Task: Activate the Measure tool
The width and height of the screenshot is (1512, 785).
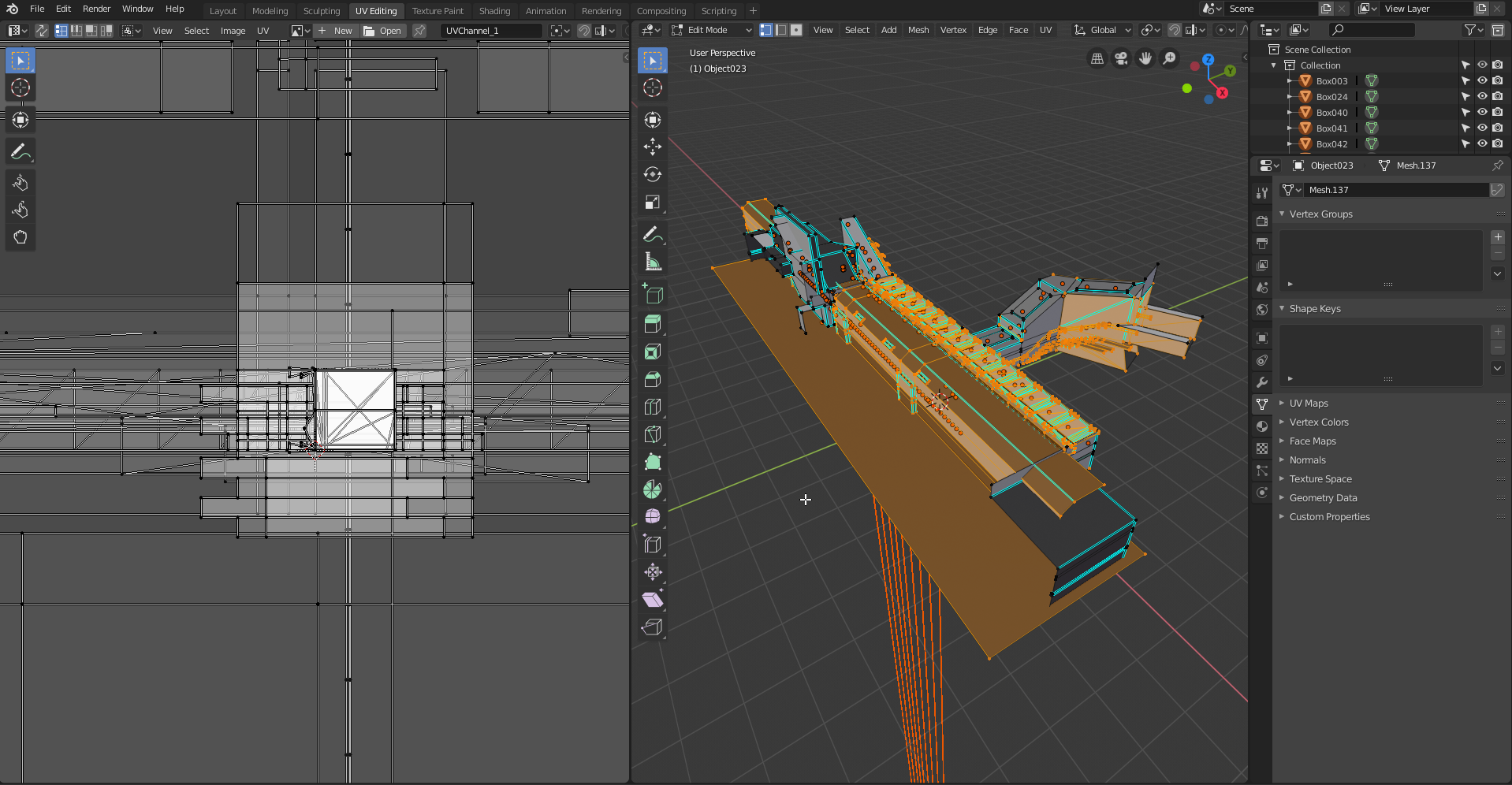Action: pyautogui.click(x=652, y=262)
